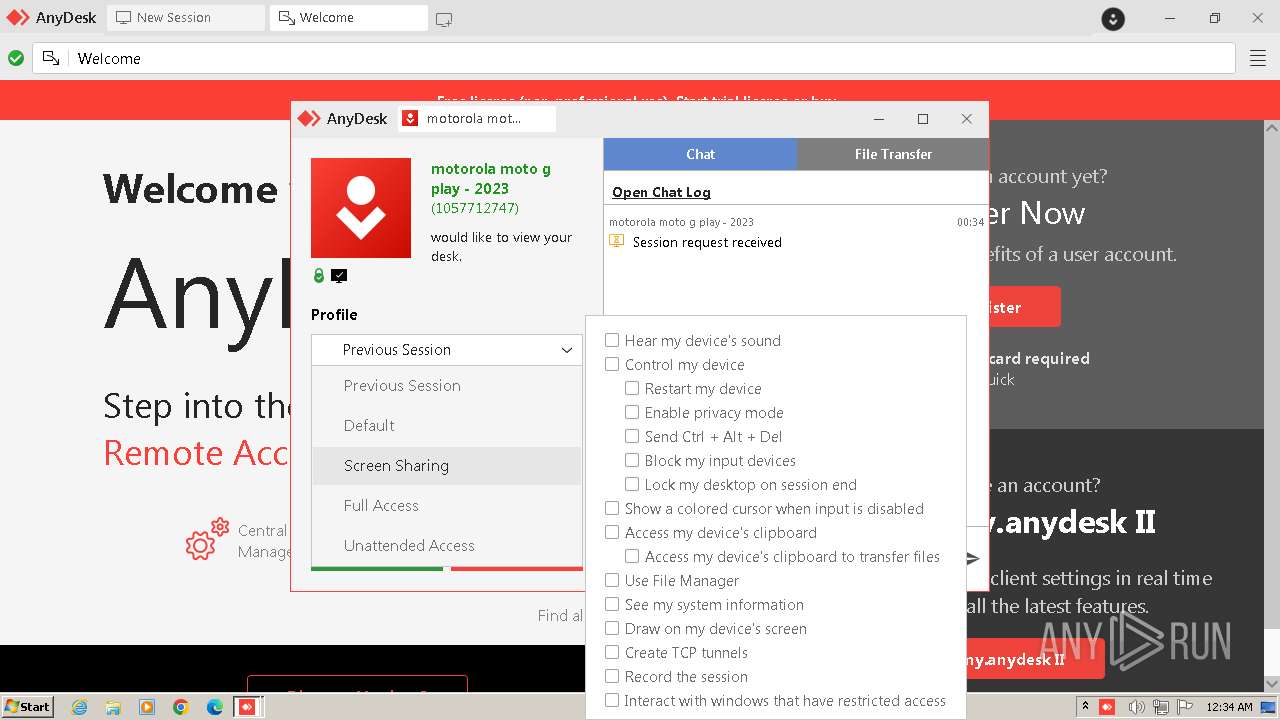
Task: Click the volume speaker tray icon
Action: [1136, 707]
